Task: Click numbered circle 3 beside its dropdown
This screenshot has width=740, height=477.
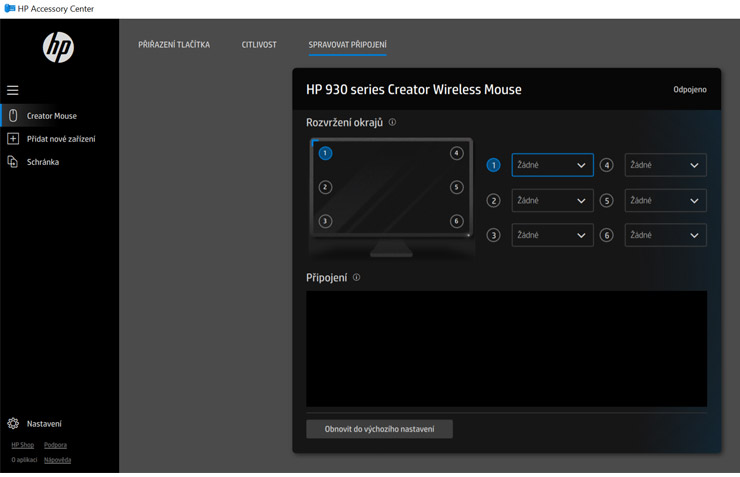Action: 494,235
